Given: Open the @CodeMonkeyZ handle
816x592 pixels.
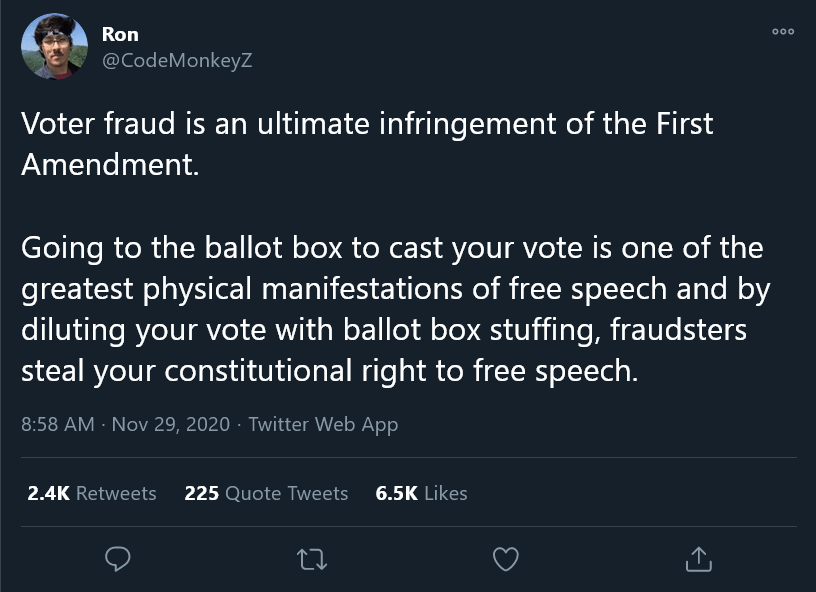Looking at the screenshot, I should [x=177, y=60].
